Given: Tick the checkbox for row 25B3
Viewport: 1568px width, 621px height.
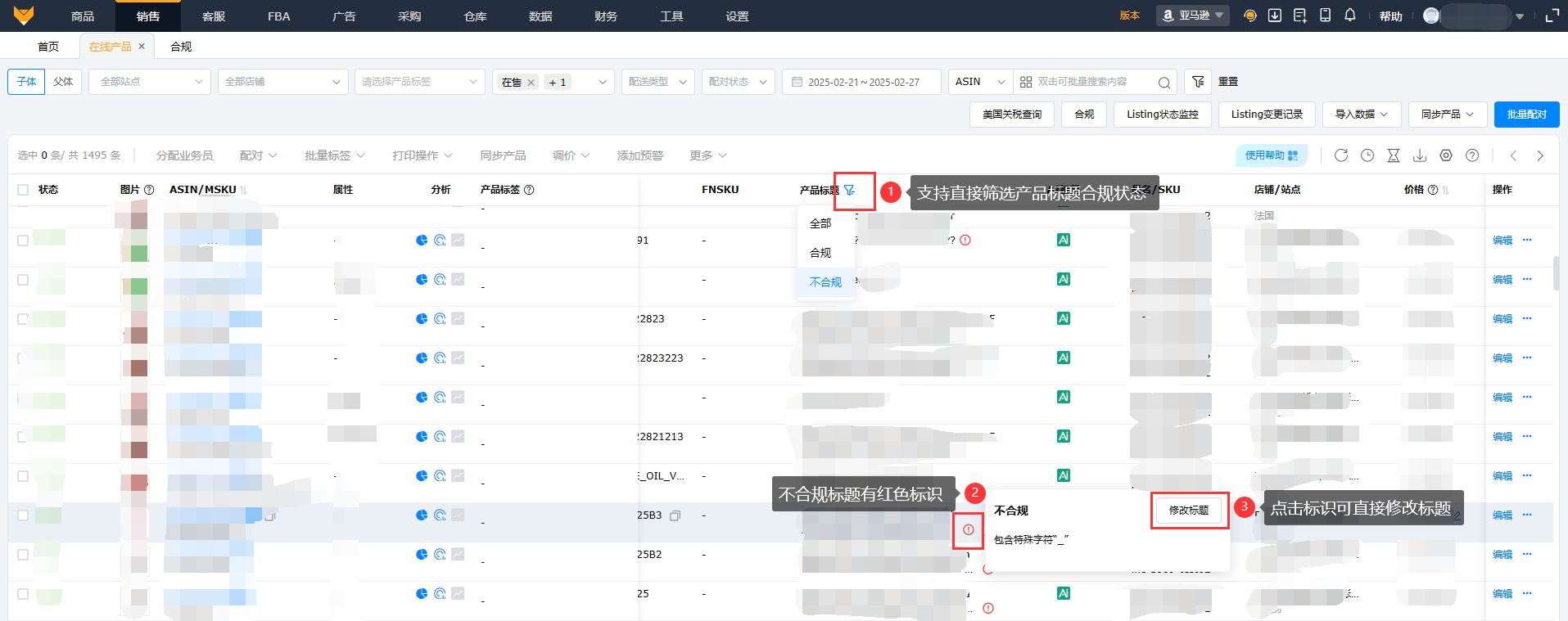Looking at the screenshot, I should [x=23, y=515].
